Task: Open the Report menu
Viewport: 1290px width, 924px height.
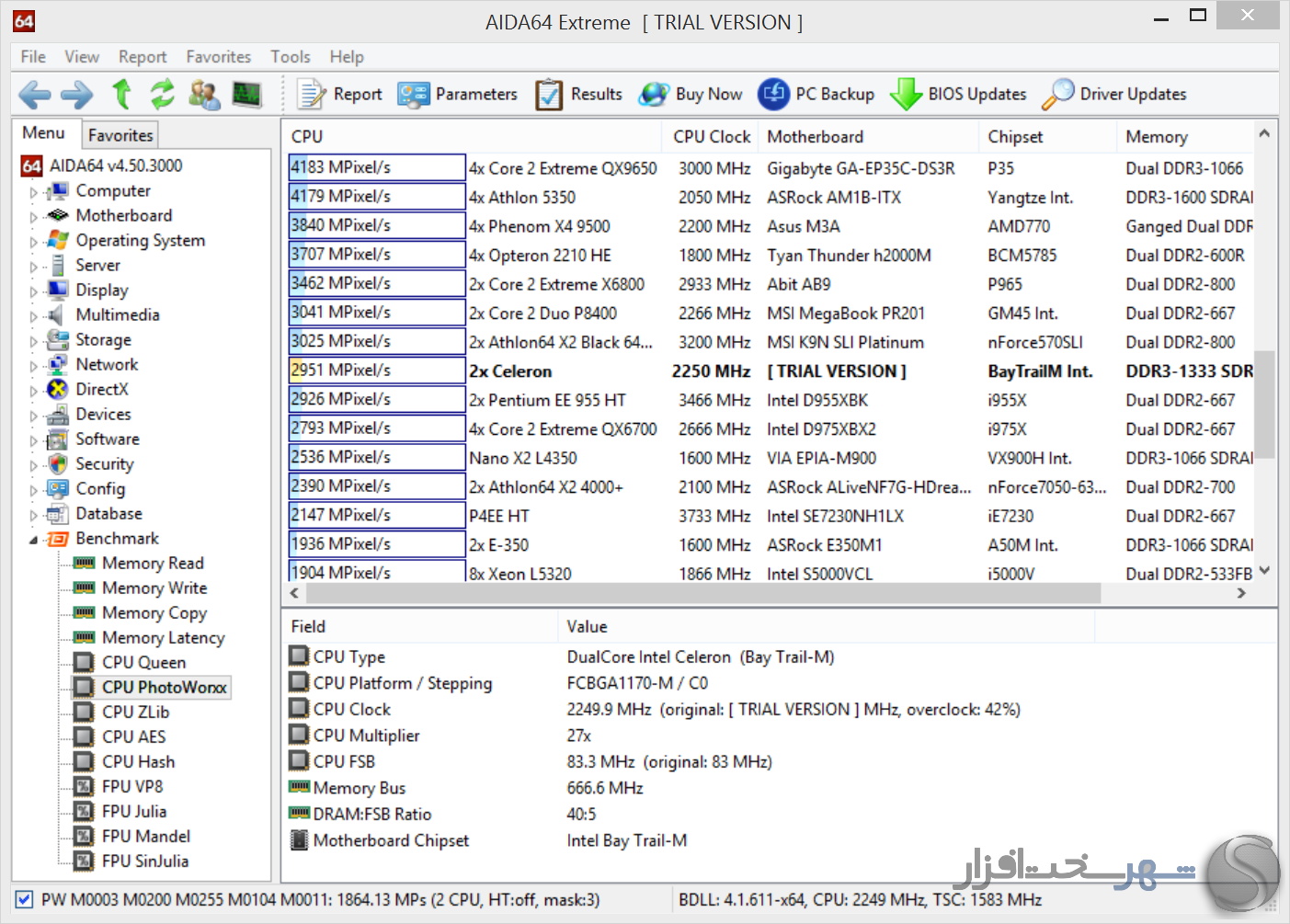Action: click(x=143, y=57)
